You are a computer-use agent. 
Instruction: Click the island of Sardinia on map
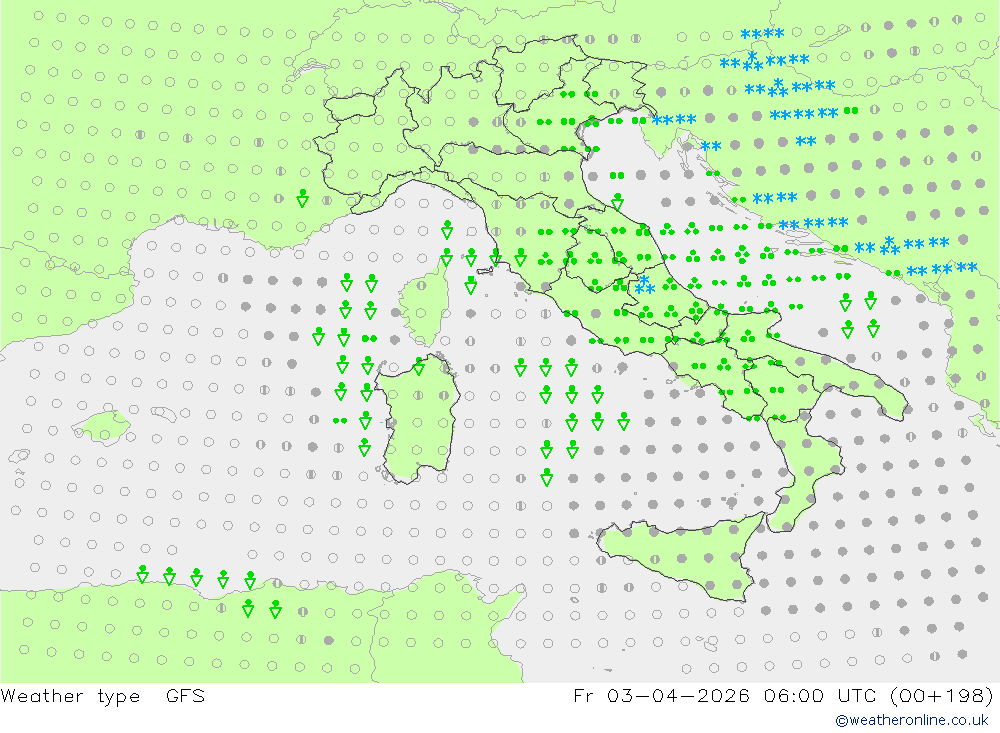coord(417,418)
